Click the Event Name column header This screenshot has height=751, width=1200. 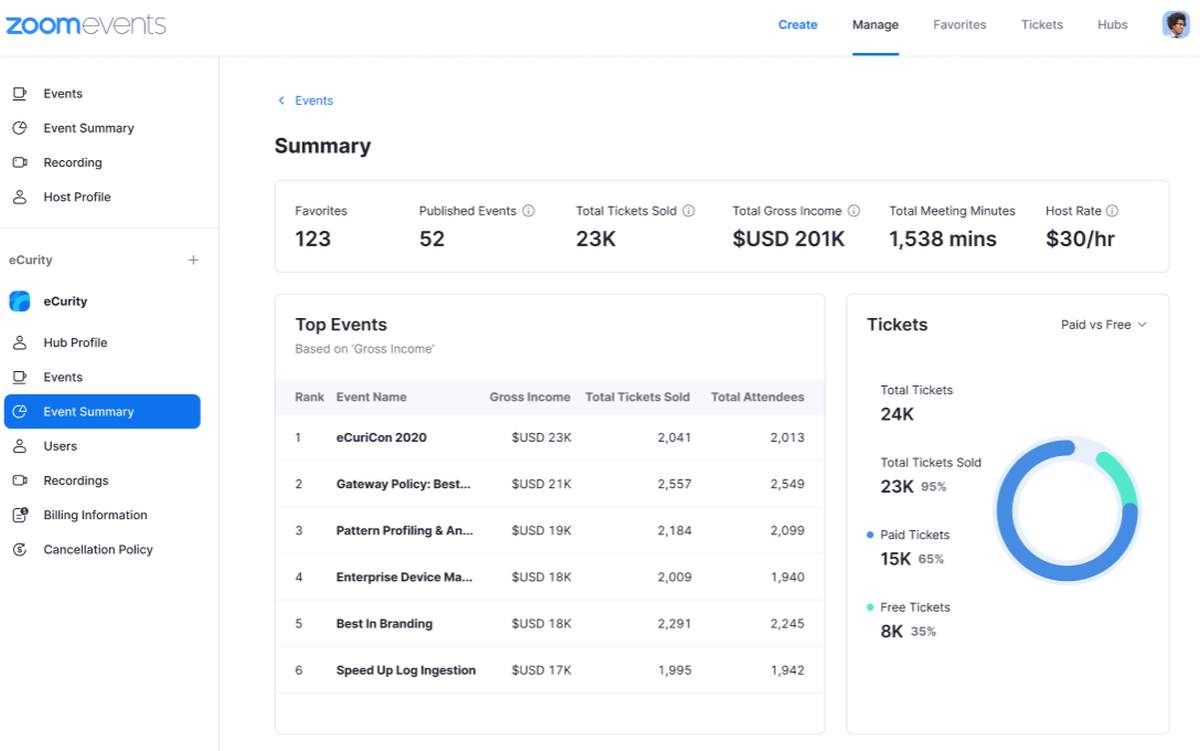[371, 397]
